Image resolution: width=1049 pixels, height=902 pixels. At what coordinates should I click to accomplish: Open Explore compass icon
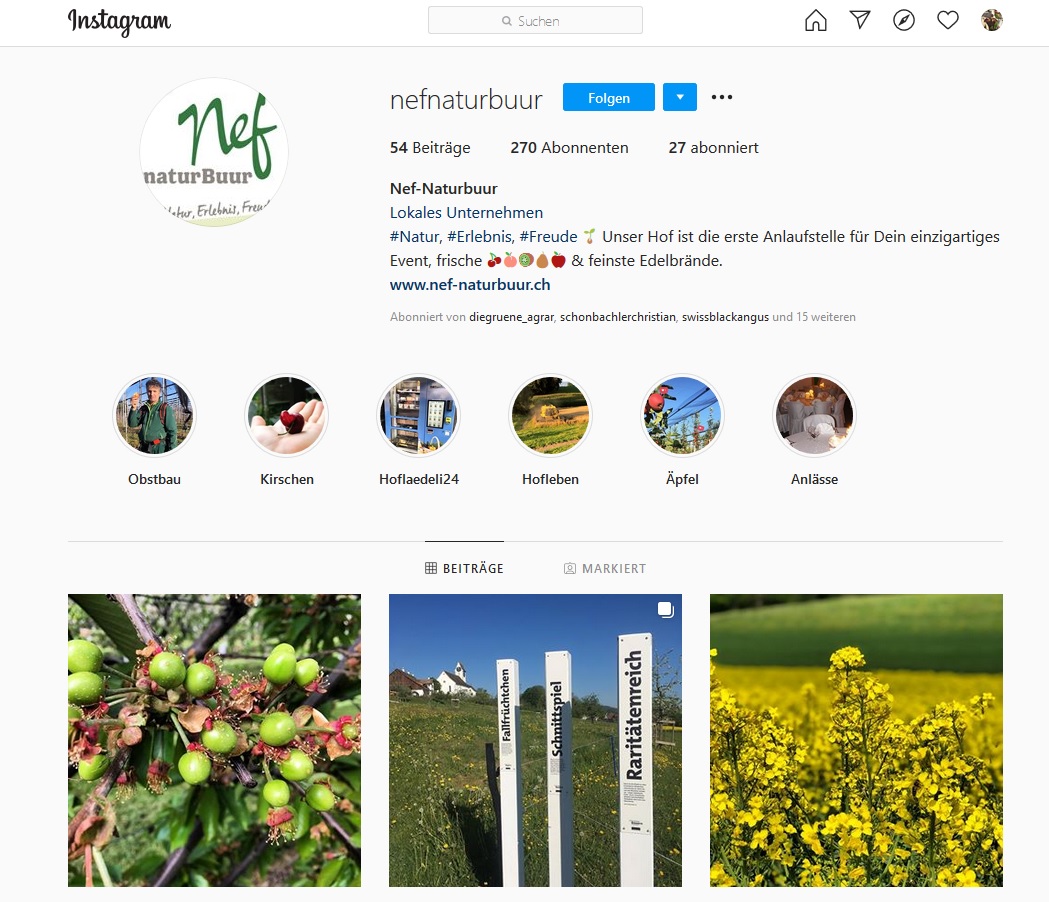click(904, 21)
